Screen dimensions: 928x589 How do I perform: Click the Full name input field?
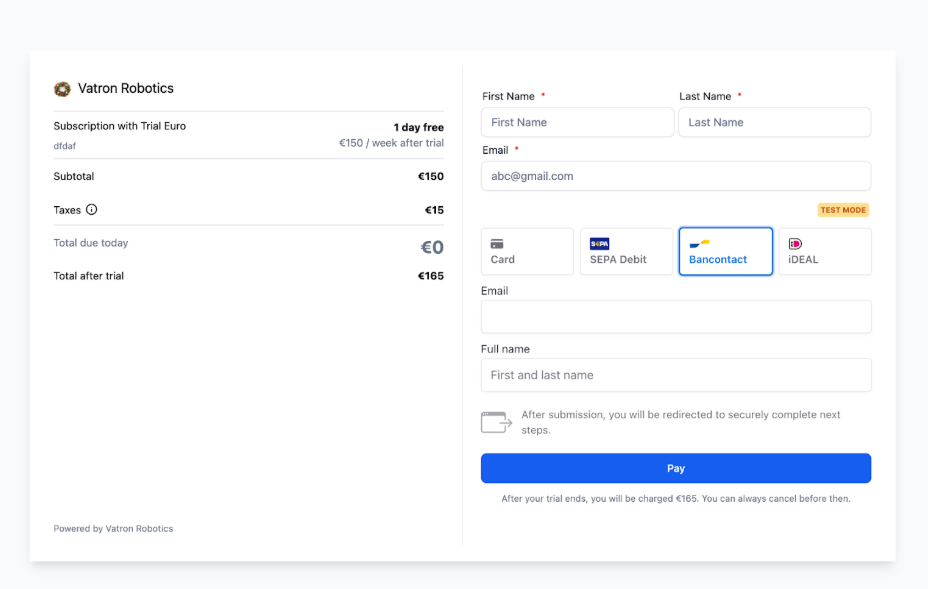point(676,375)
